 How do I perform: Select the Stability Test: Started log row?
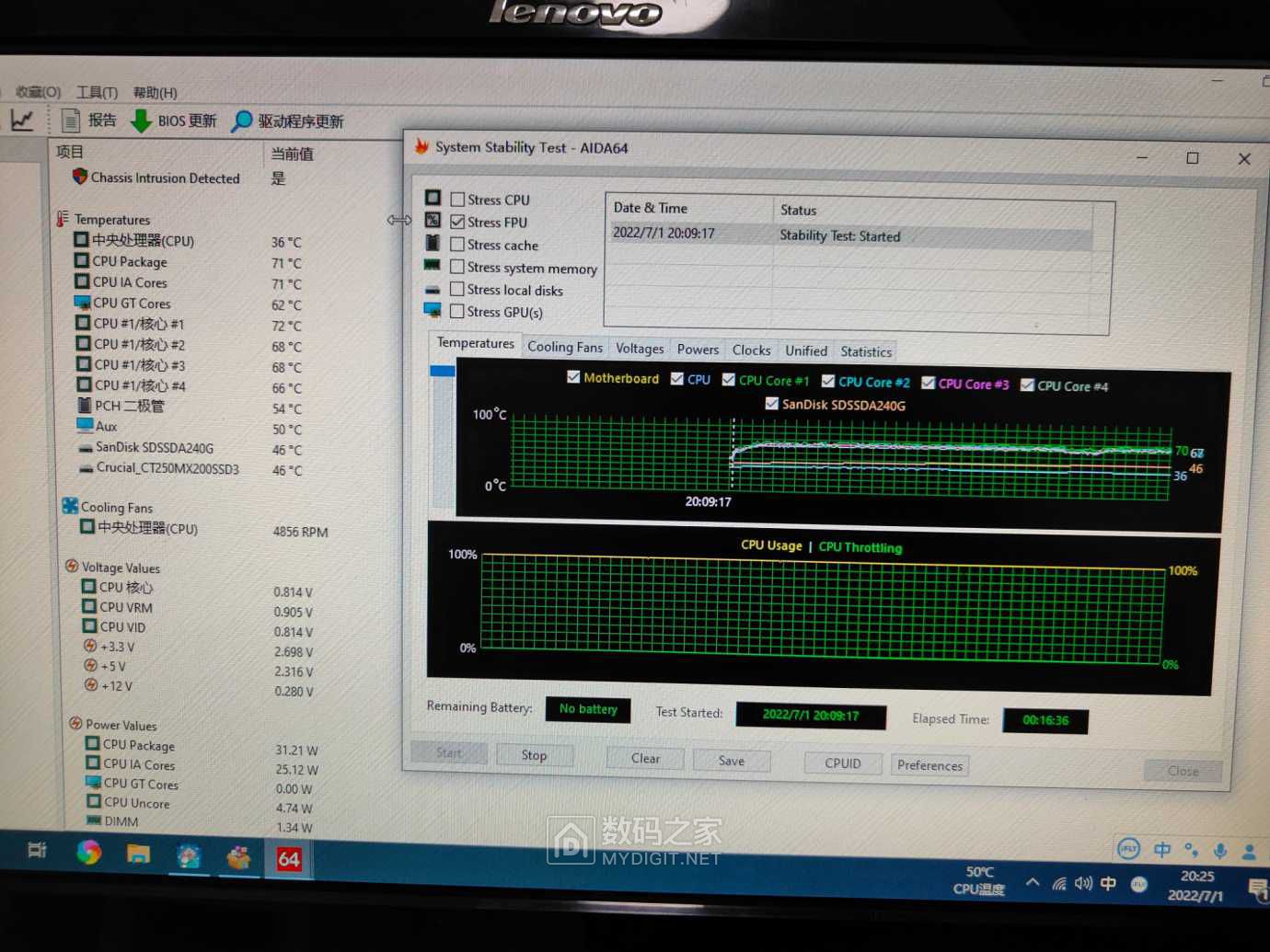click(850, 235)
